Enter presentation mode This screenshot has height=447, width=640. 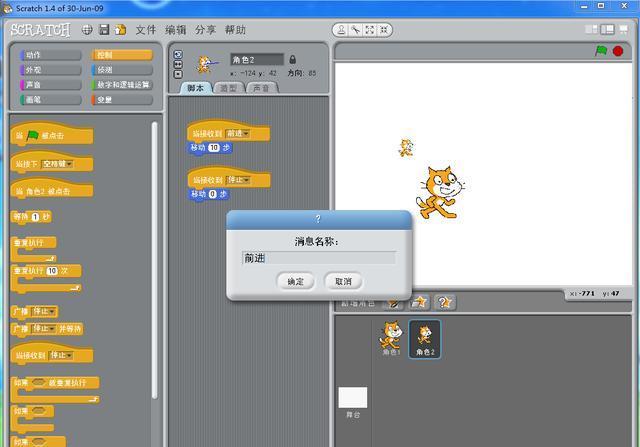pyautogui.click(x=624, y=29)
